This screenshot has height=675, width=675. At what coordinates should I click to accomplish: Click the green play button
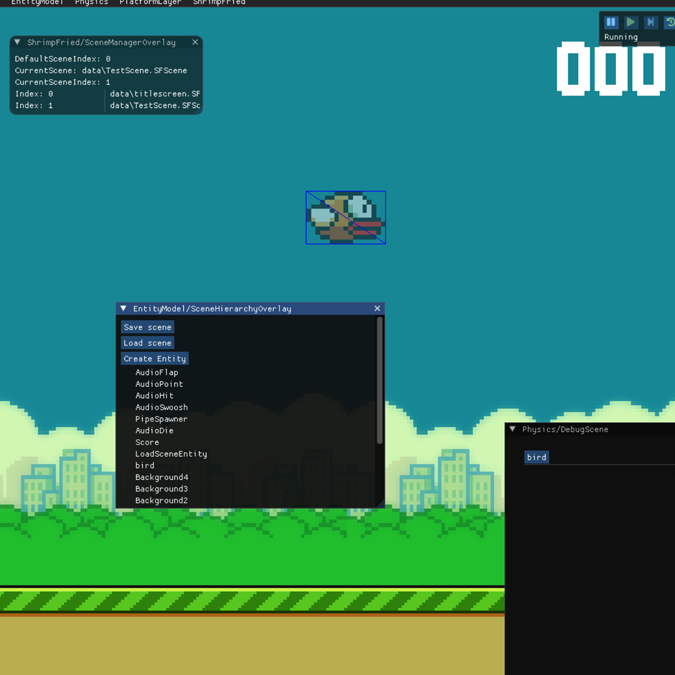[x=631, y=22]
